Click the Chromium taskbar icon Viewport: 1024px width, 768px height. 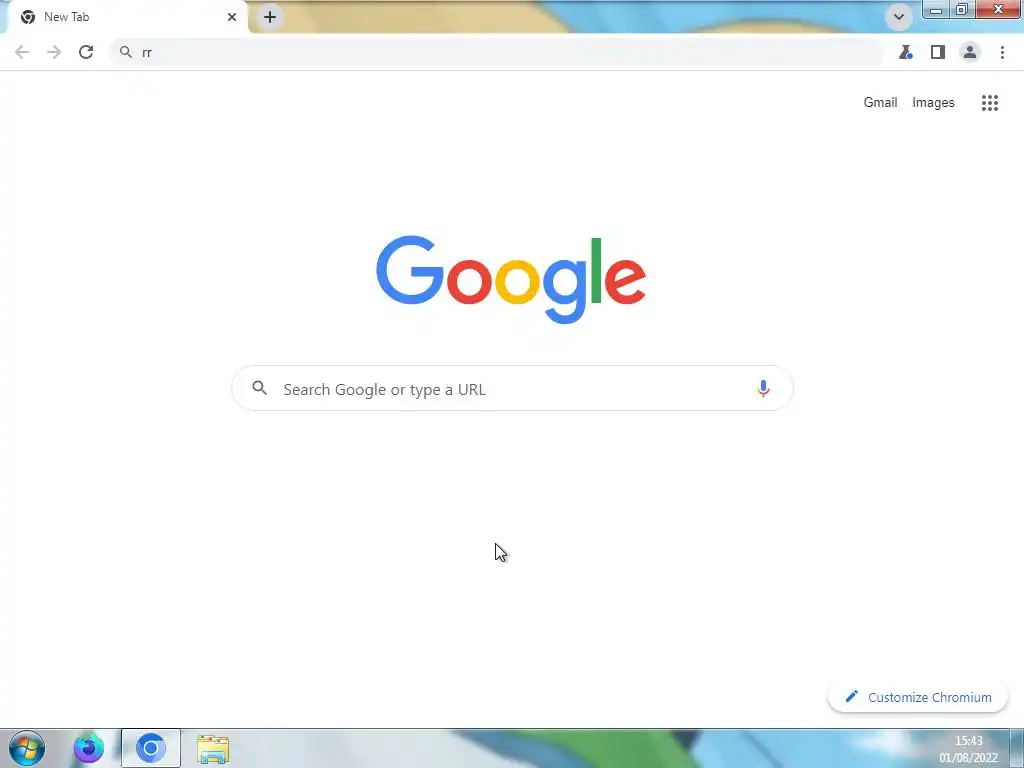151,748
